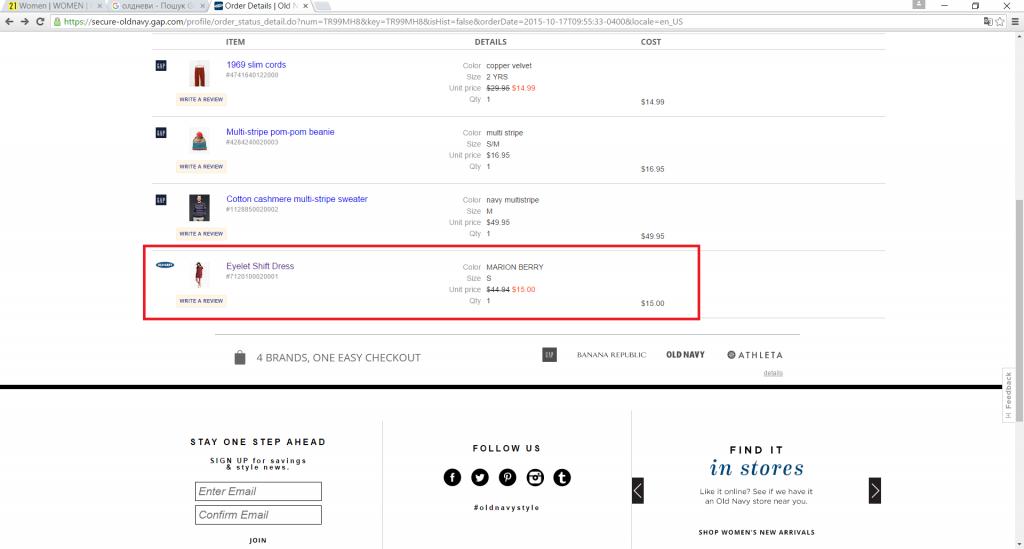Write a review for Eyelet Shift Dress
Screen dimensions: 1024x549
(201, 301)
